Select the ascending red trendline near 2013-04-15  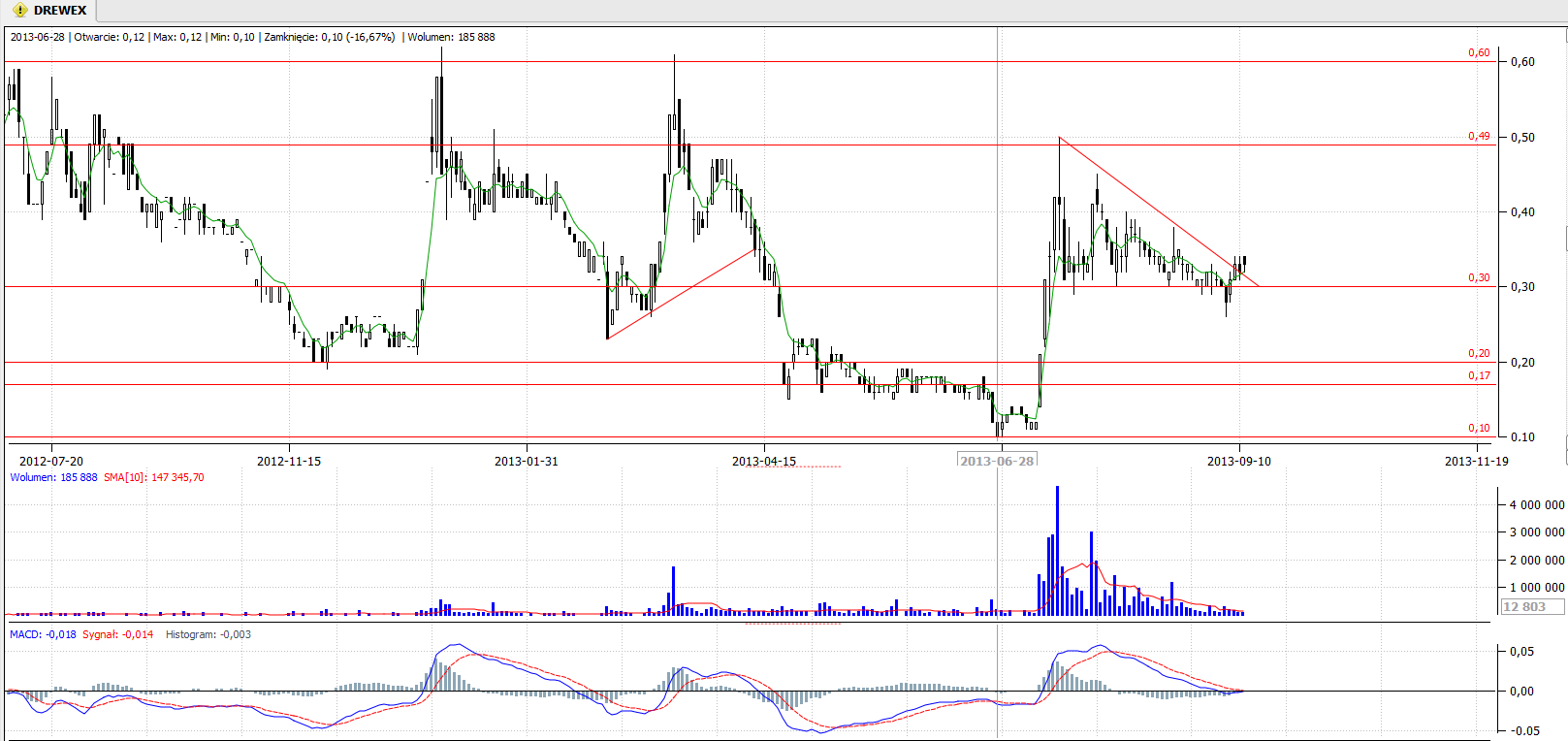tap(682, 294)
